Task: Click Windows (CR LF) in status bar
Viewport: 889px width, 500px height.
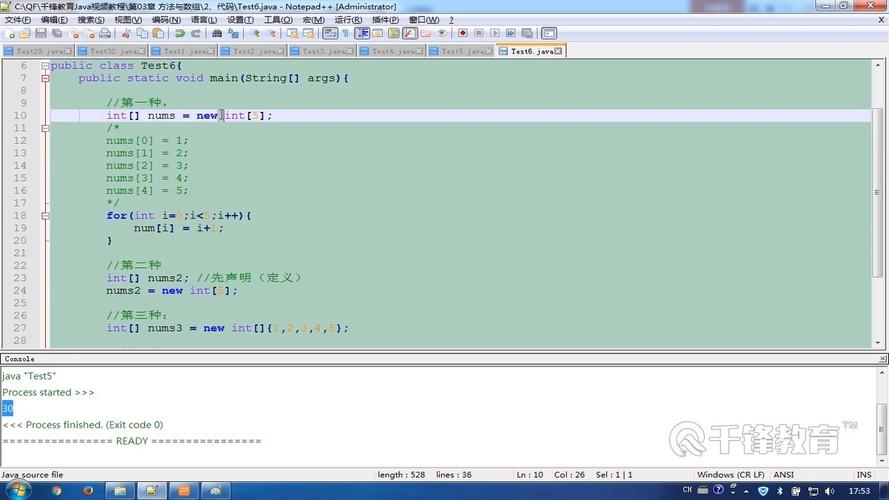Action: (x=729, y=474)
